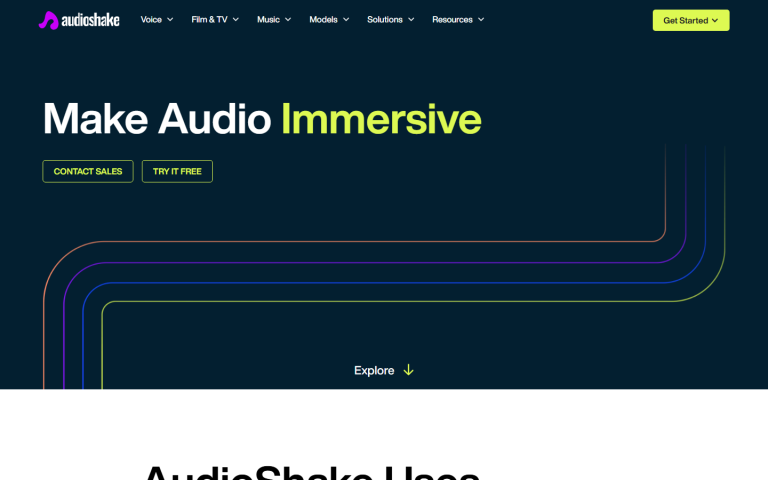
Task: Click the Make Audio Immersive headline
Action: 262,119
